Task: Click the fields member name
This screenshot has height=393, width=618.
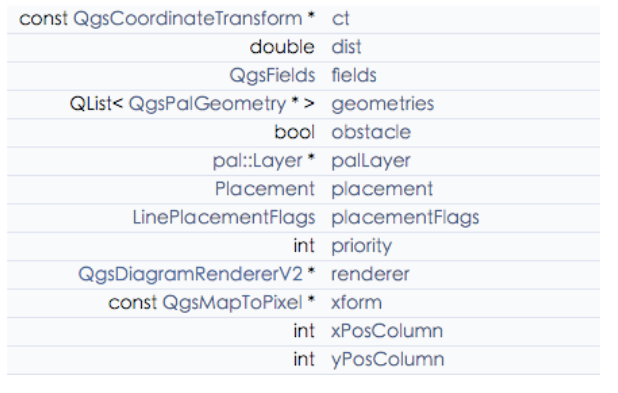Action: 354,75
